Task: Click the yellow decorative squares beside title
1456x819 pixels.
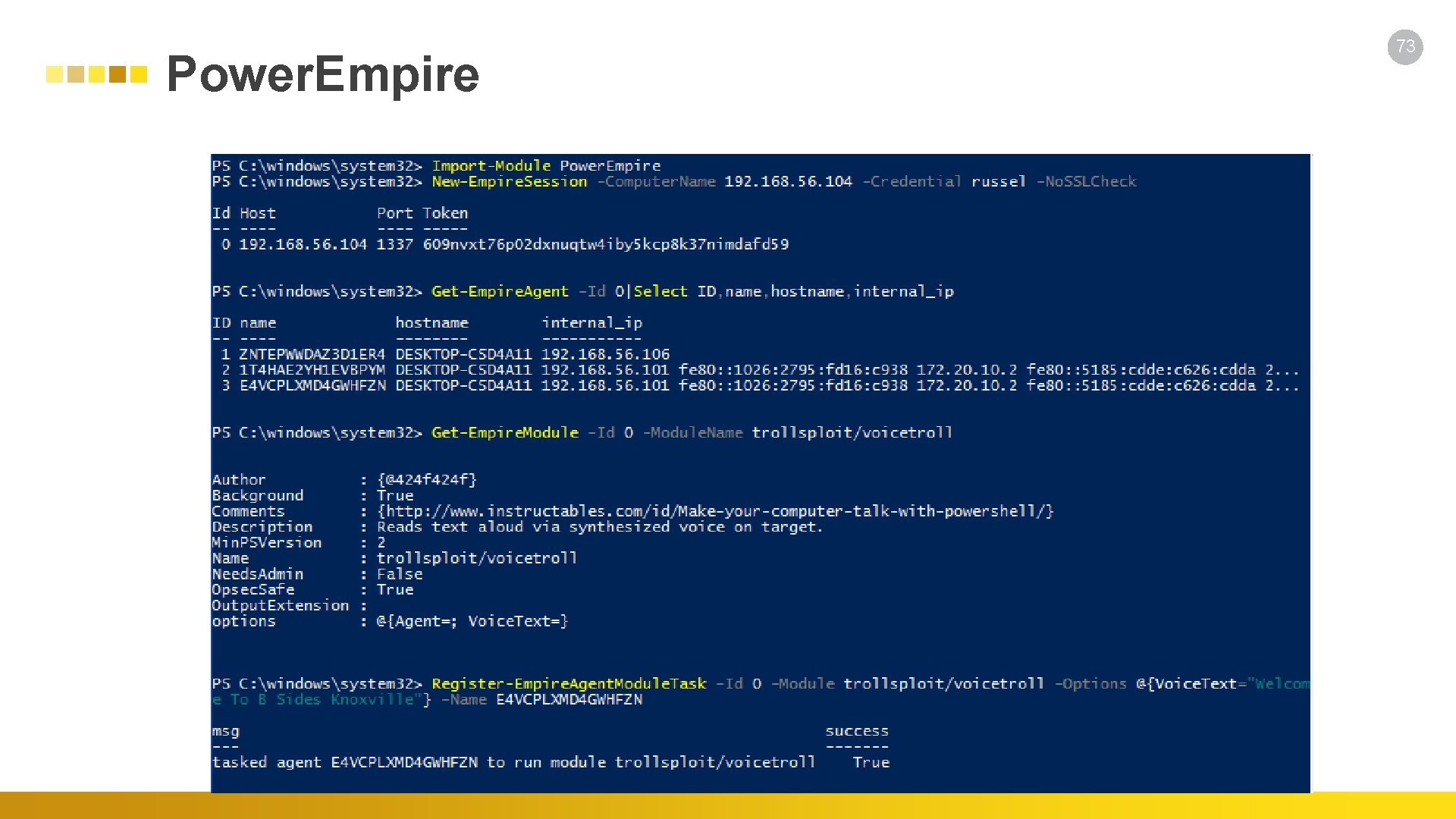Action: pos(96,74)
